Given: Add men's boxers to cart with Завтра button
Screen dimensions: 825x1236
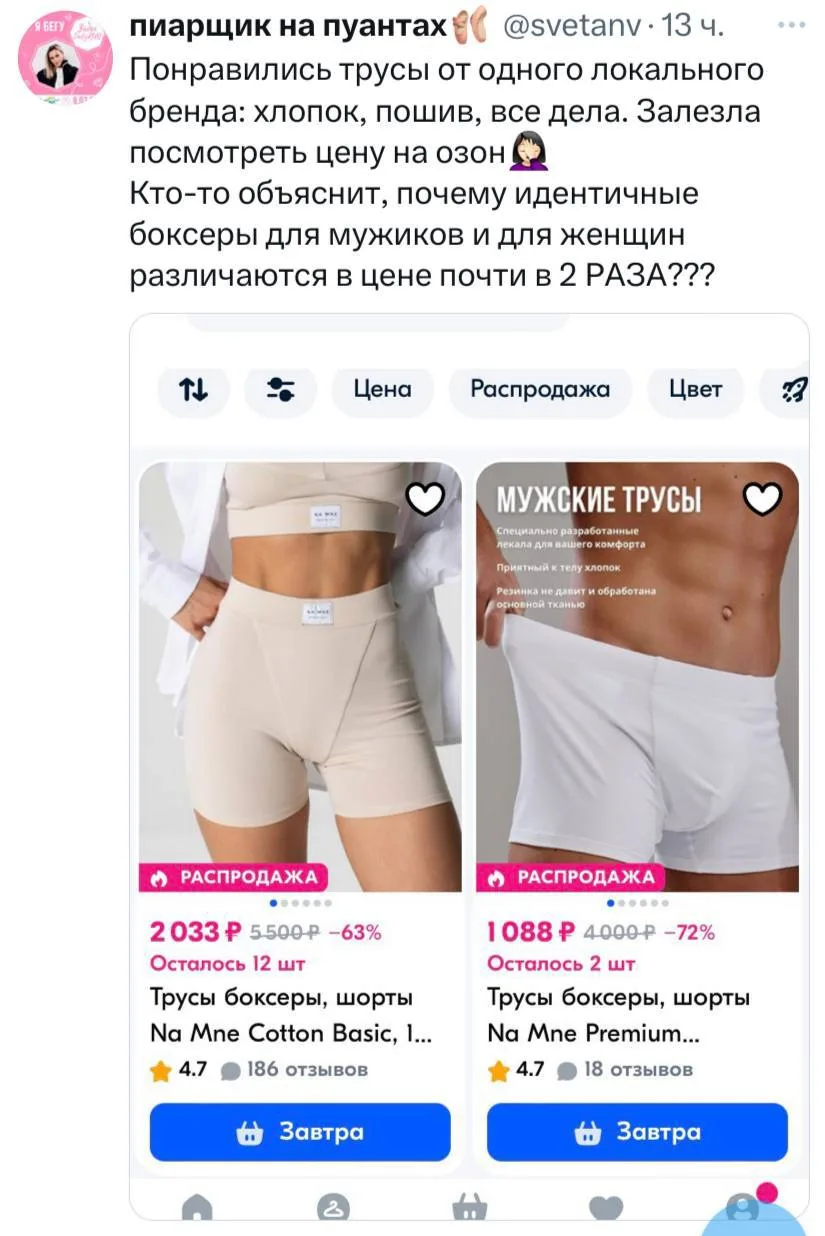Looking at the screenshot, I should (x=637, y=1132).
